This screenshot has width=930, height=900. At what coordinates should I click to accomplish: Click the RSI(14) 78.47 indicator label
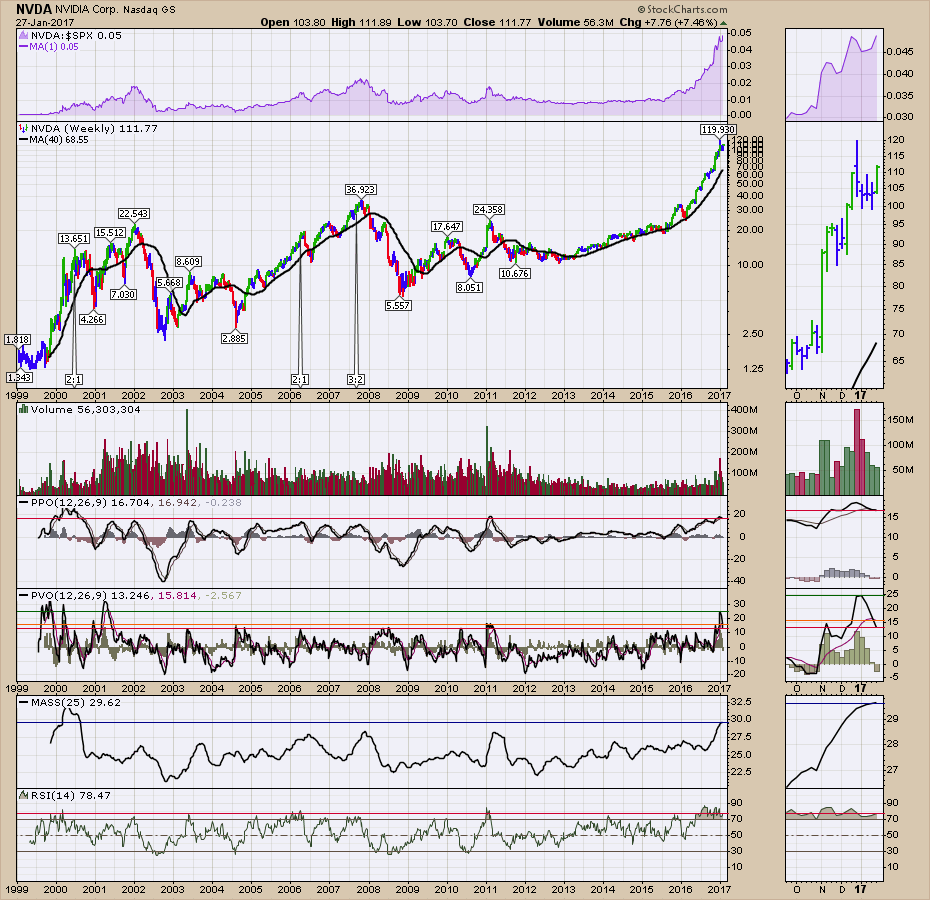71,796
